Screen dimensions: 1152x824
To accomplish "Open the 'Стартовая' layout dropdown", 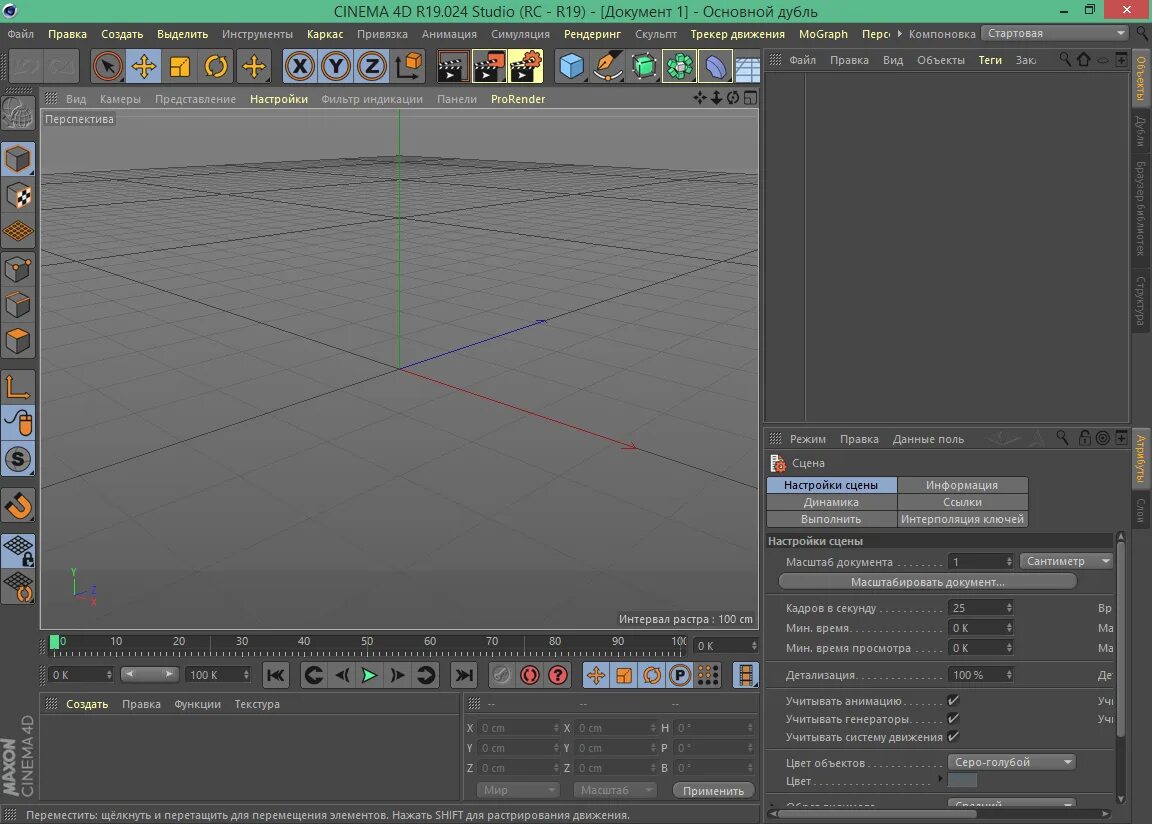I will tap(1055, 33).
